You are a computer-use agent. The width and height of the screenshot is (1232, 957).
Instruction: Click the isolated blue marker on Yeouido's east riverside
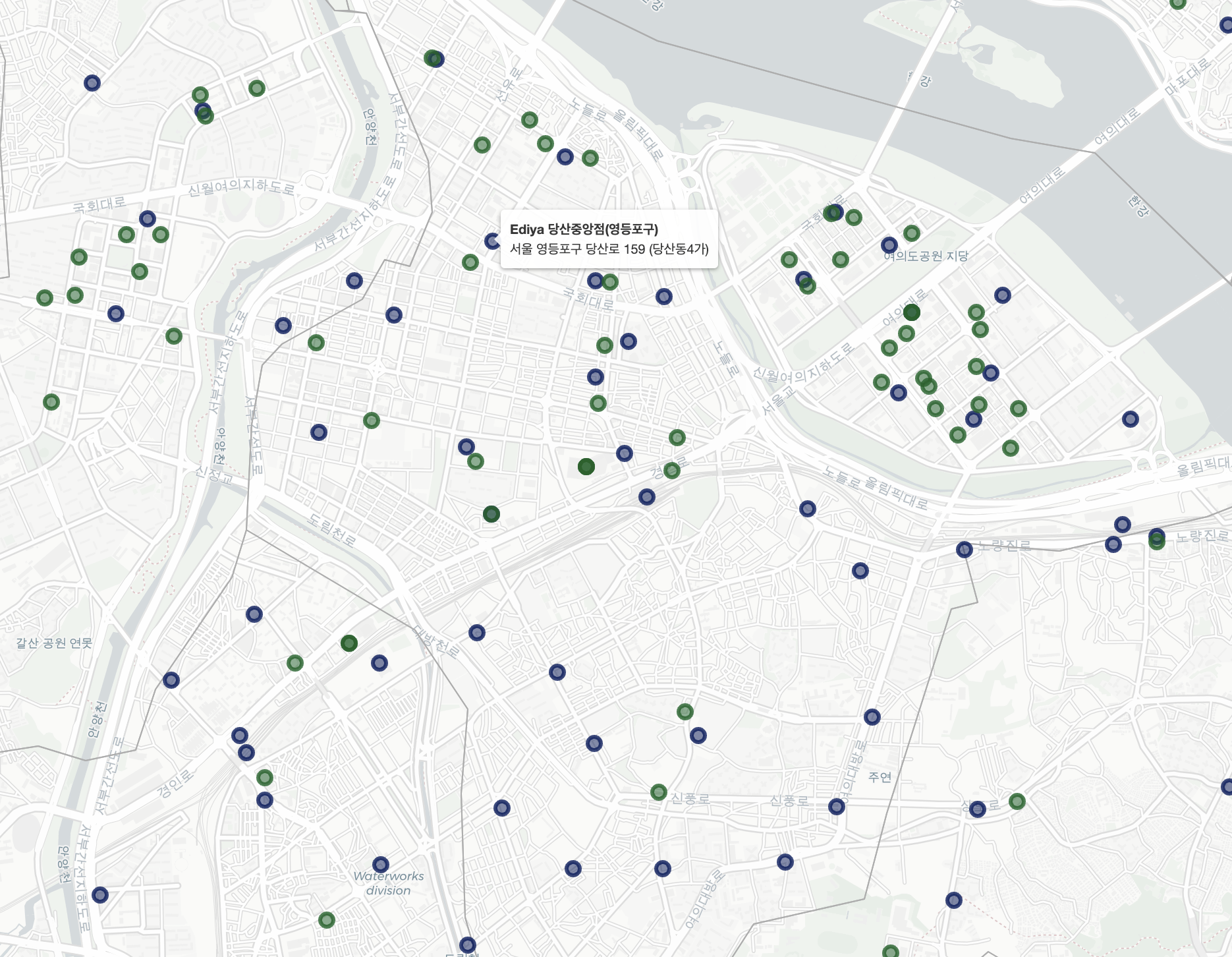[1131, 419]
